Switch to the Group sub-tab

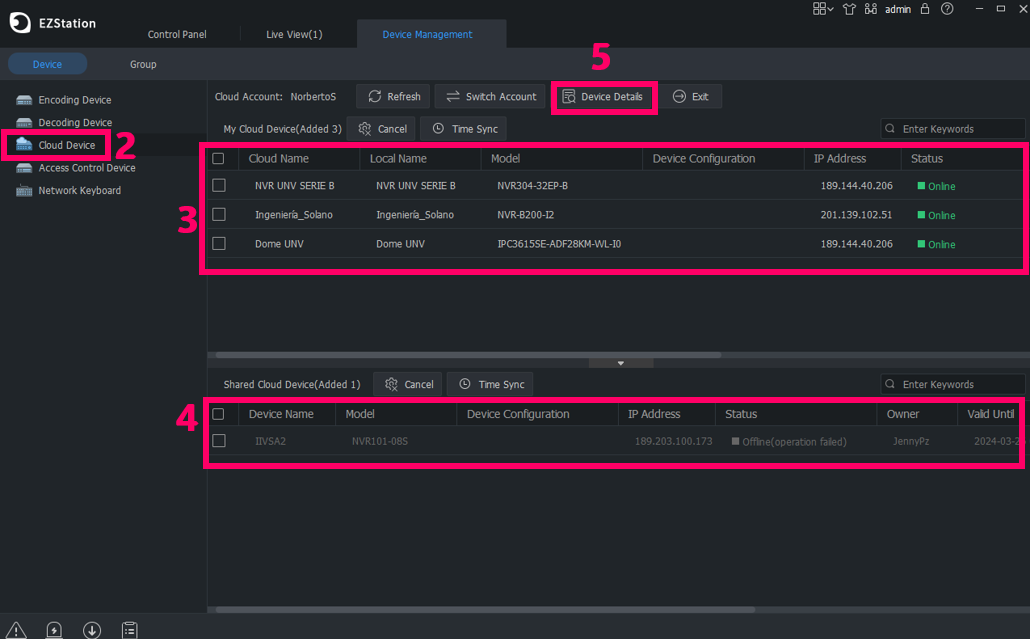[x=143, y=64]
